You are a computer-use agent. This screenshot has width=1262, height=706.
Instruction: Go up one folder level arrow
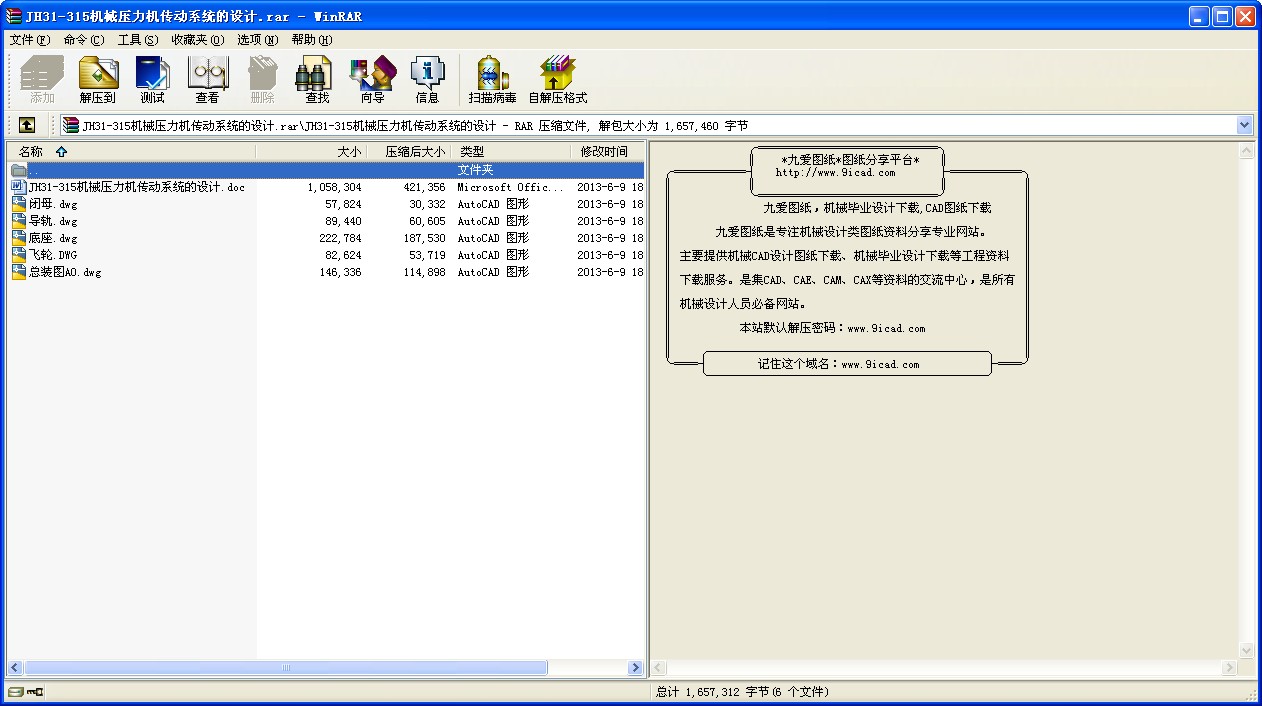coord(27,125)
